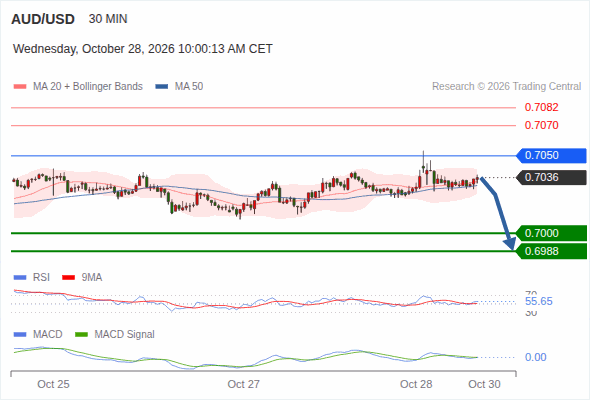Viewport: 590px width, 400px height.
Task: Click the AUD/USD pair title
Action: [43, 19]
